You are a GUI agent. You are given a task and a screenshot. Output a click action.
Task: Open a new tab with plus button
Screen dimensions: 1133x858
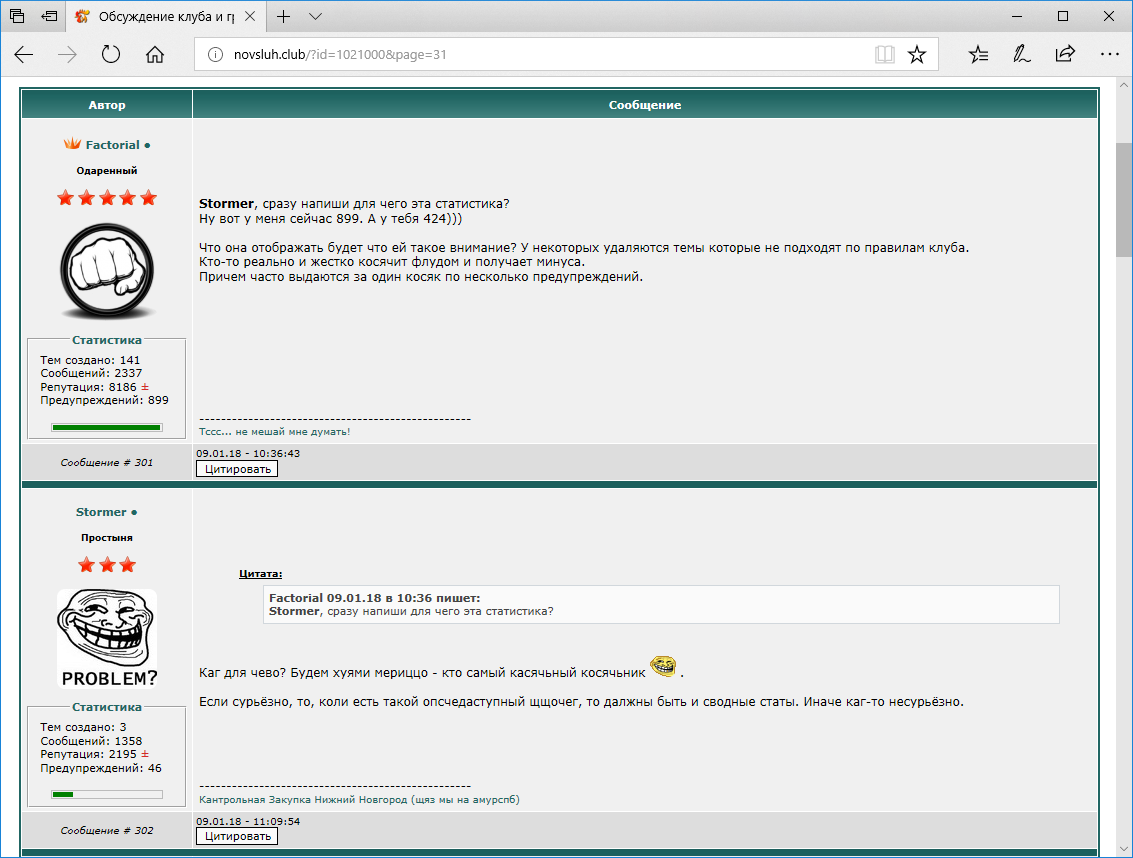284,16
